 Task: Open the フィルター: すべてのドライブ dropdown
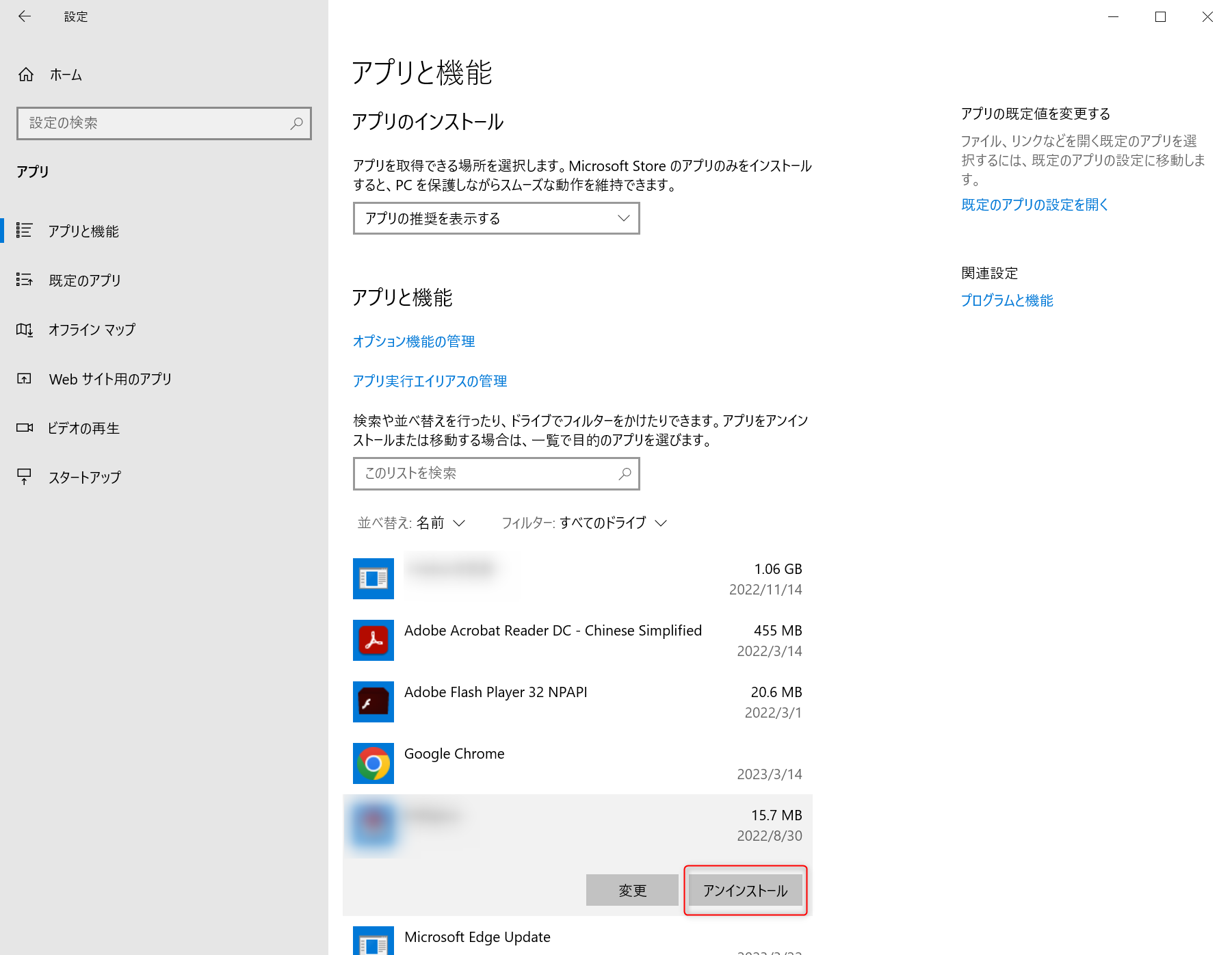click(x=584, y=523)
